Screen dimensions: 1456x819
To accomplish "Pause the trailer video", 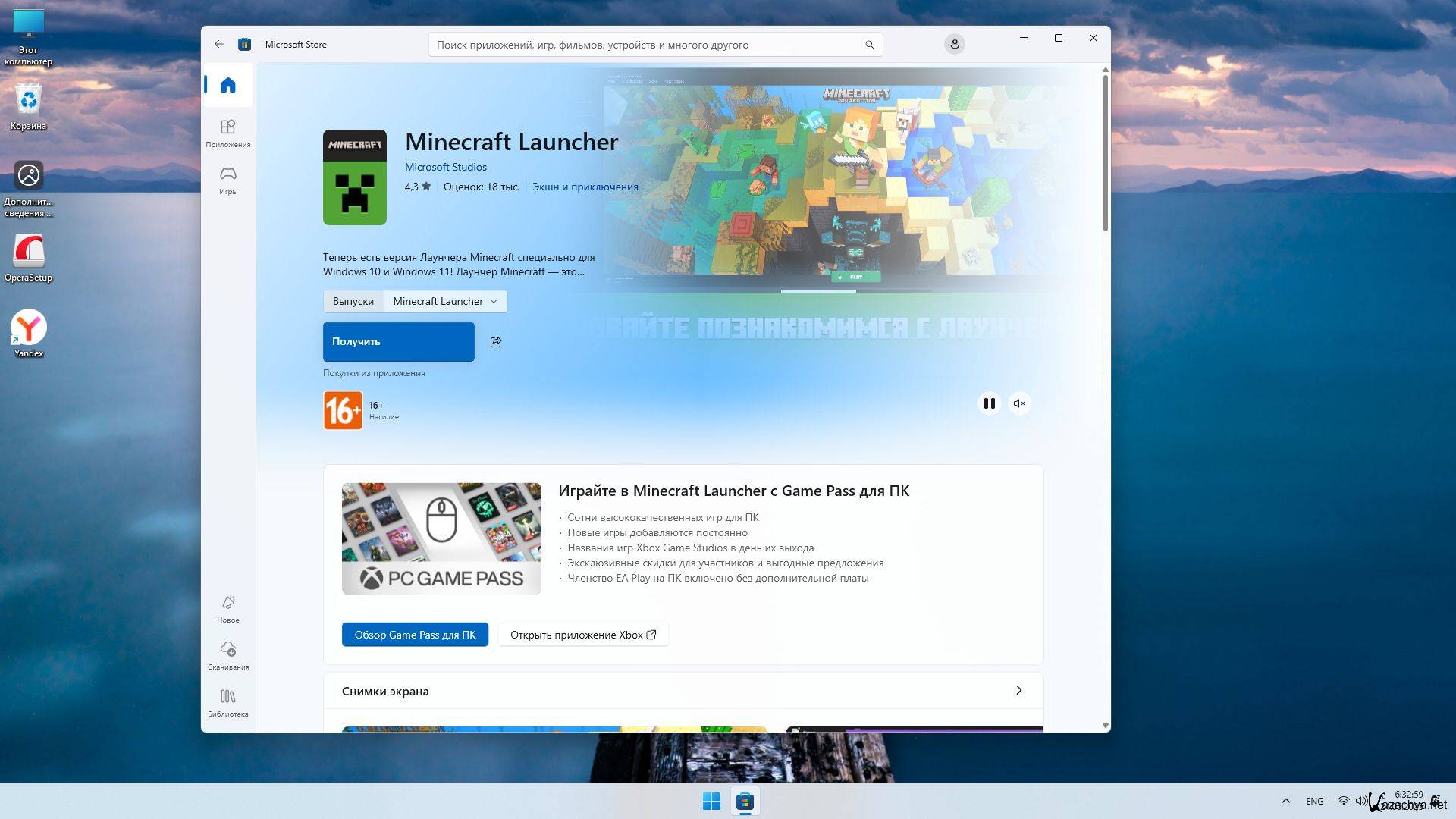I will 989,403.
